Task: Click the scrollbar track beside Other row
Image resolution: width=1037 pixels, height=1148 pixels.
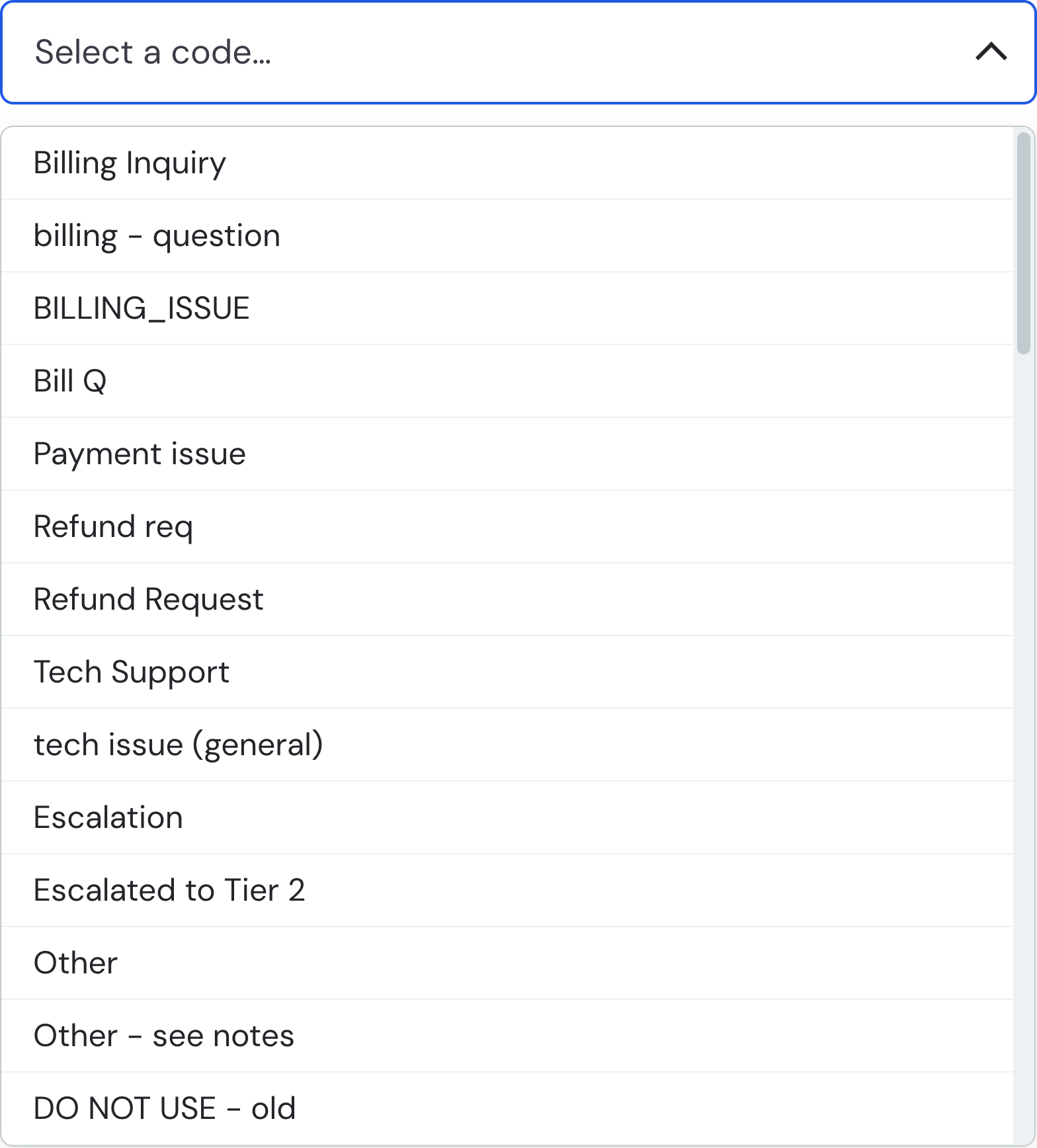Action: [1023, 963]
